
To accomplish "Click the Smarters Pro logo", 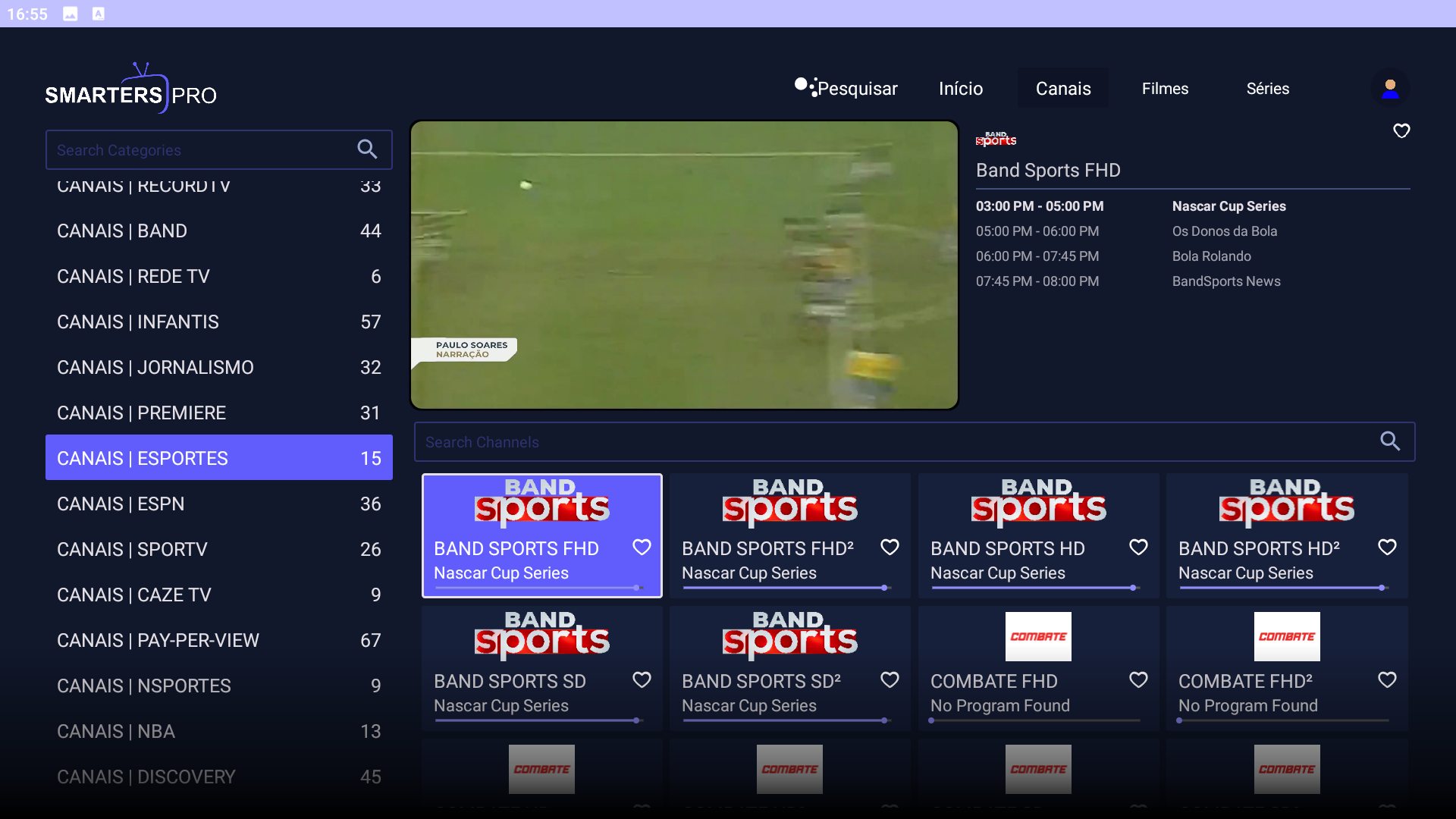I will [x=130, y=89].
